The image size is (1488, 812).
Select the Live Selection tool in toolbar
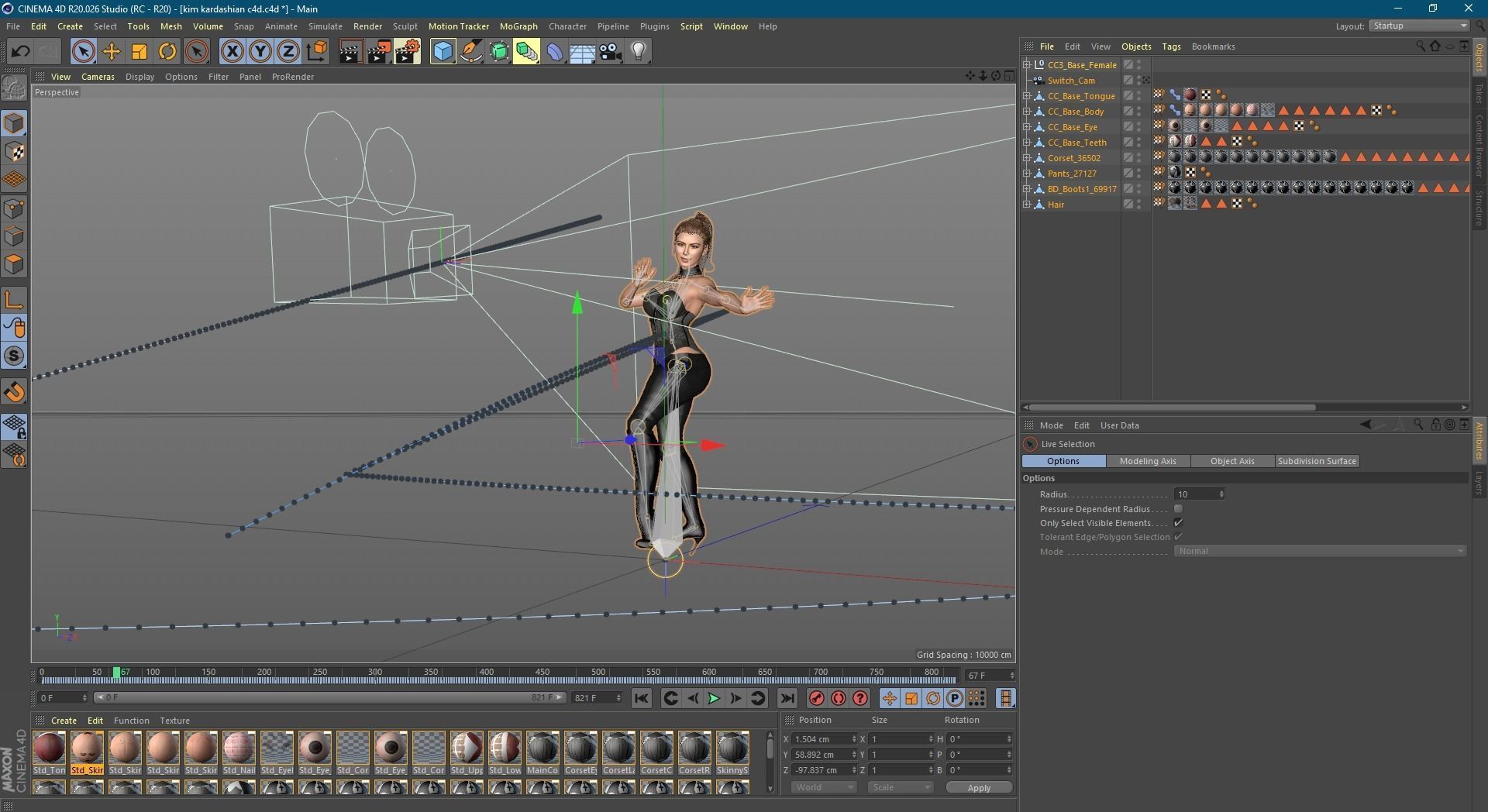(83, 52)
